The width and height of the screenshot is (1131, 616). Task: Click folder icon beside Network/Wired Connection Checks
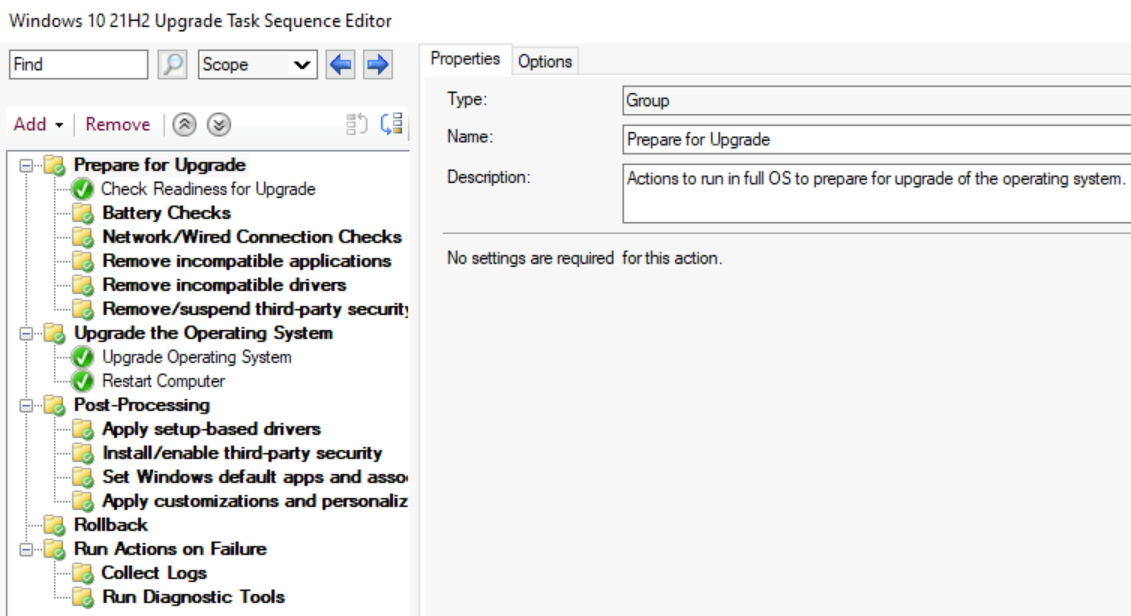(x=83, y=237)
